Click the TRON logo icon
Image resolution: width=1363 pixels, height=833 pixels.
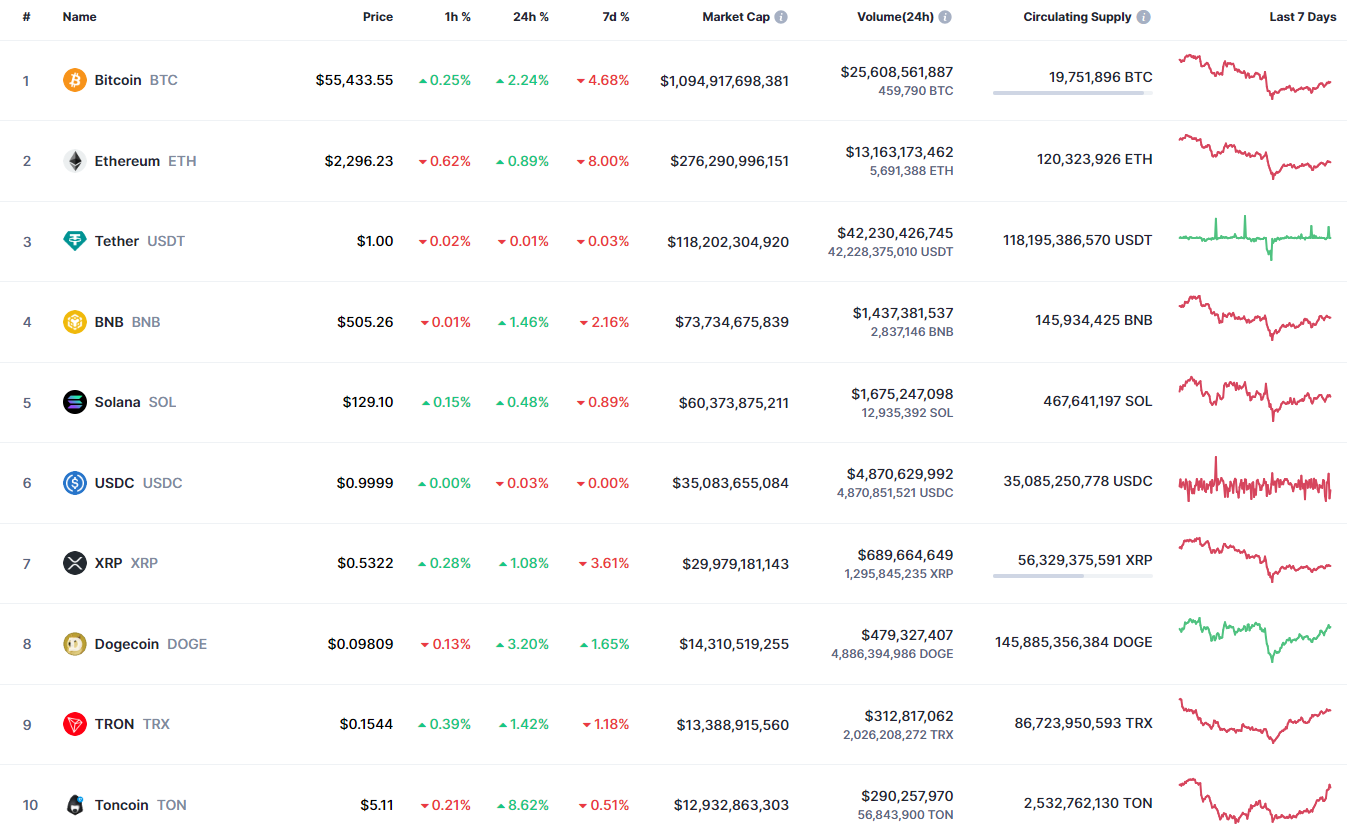tap(75, 724)
